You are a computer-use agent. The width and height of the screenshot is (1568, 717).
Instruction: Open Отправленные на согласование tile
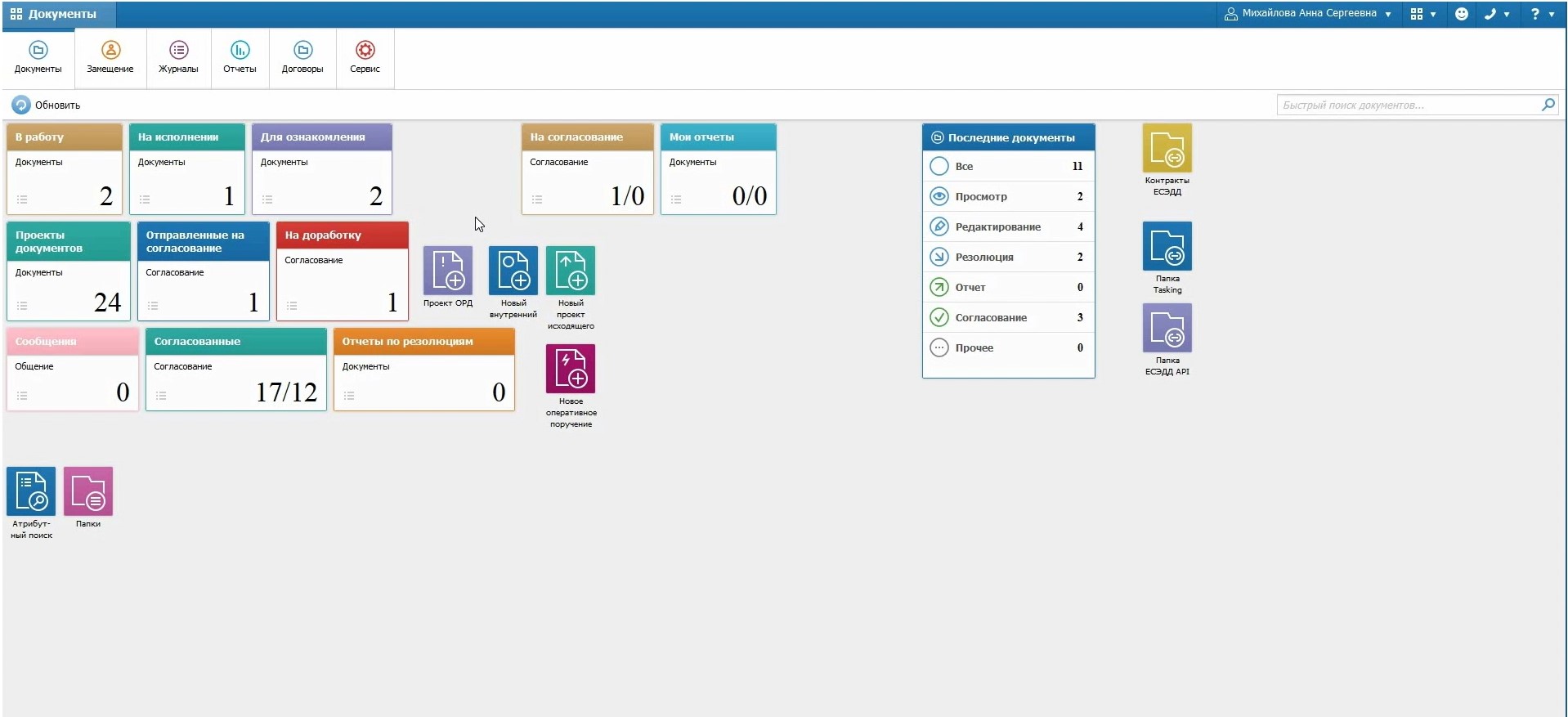coord(204,271)
